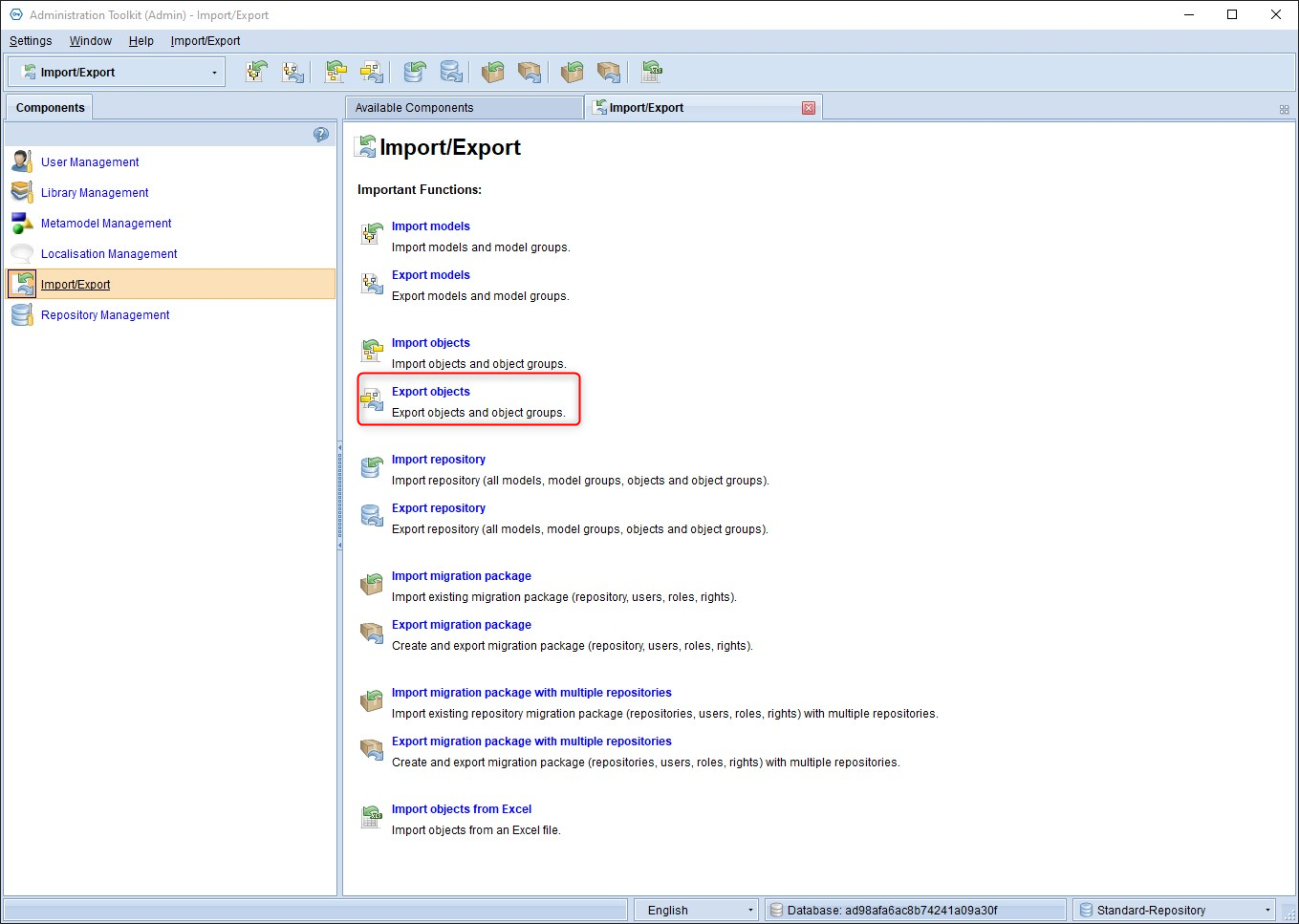Screen dimensions: 1299x924
Task: Open the Settings menu
Action: pyautogui.click(x=31, y=41)
